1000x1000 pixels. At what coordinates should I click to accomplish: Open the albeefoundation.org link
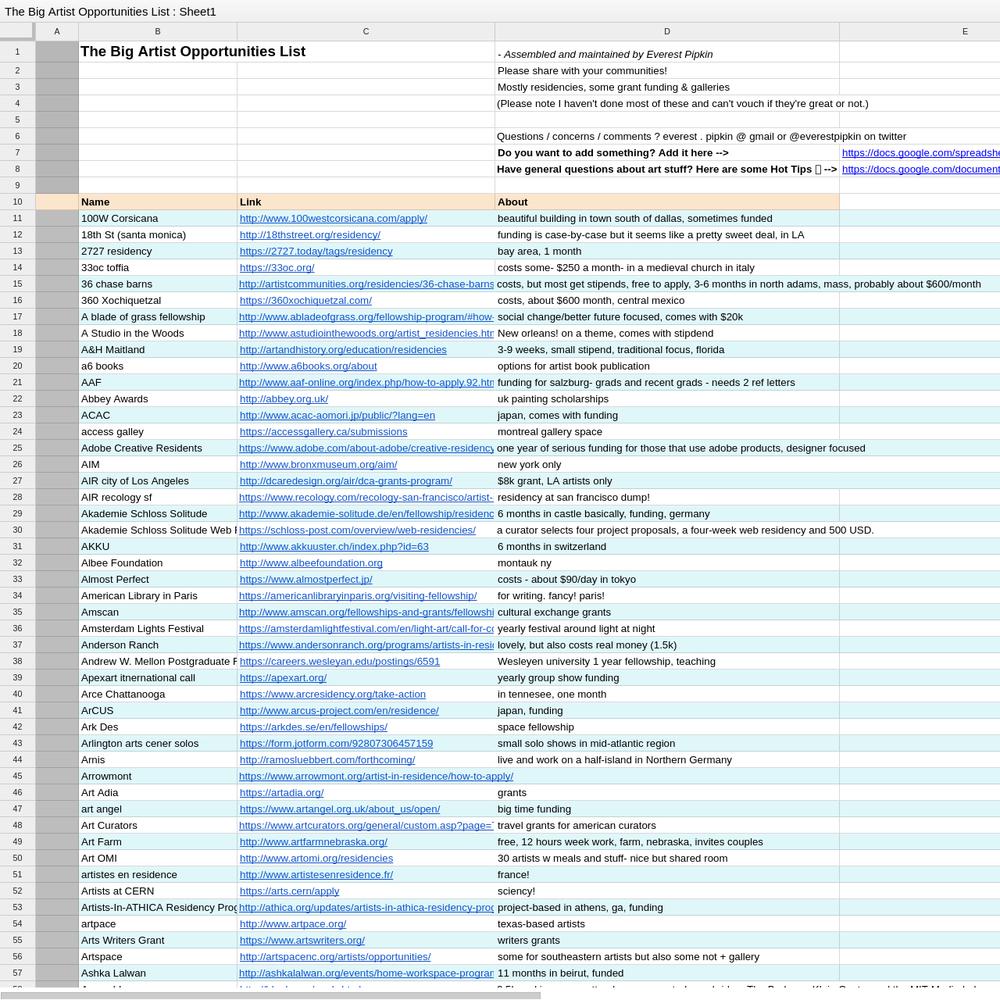[311, 563]
